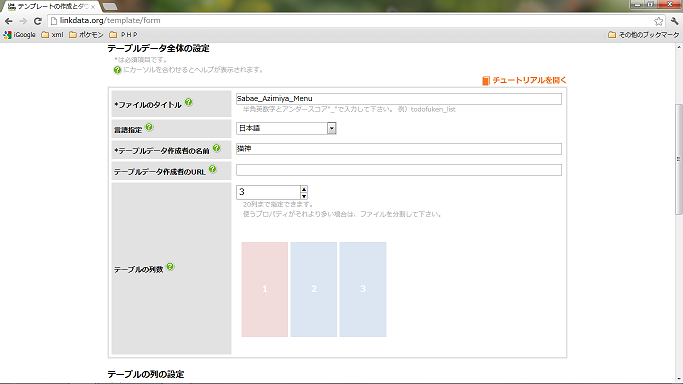The width and height of the screenshot is (683, 384).
Task: Close the template creation browser tab
Action: pyautogui.click(x=92, y=7)
